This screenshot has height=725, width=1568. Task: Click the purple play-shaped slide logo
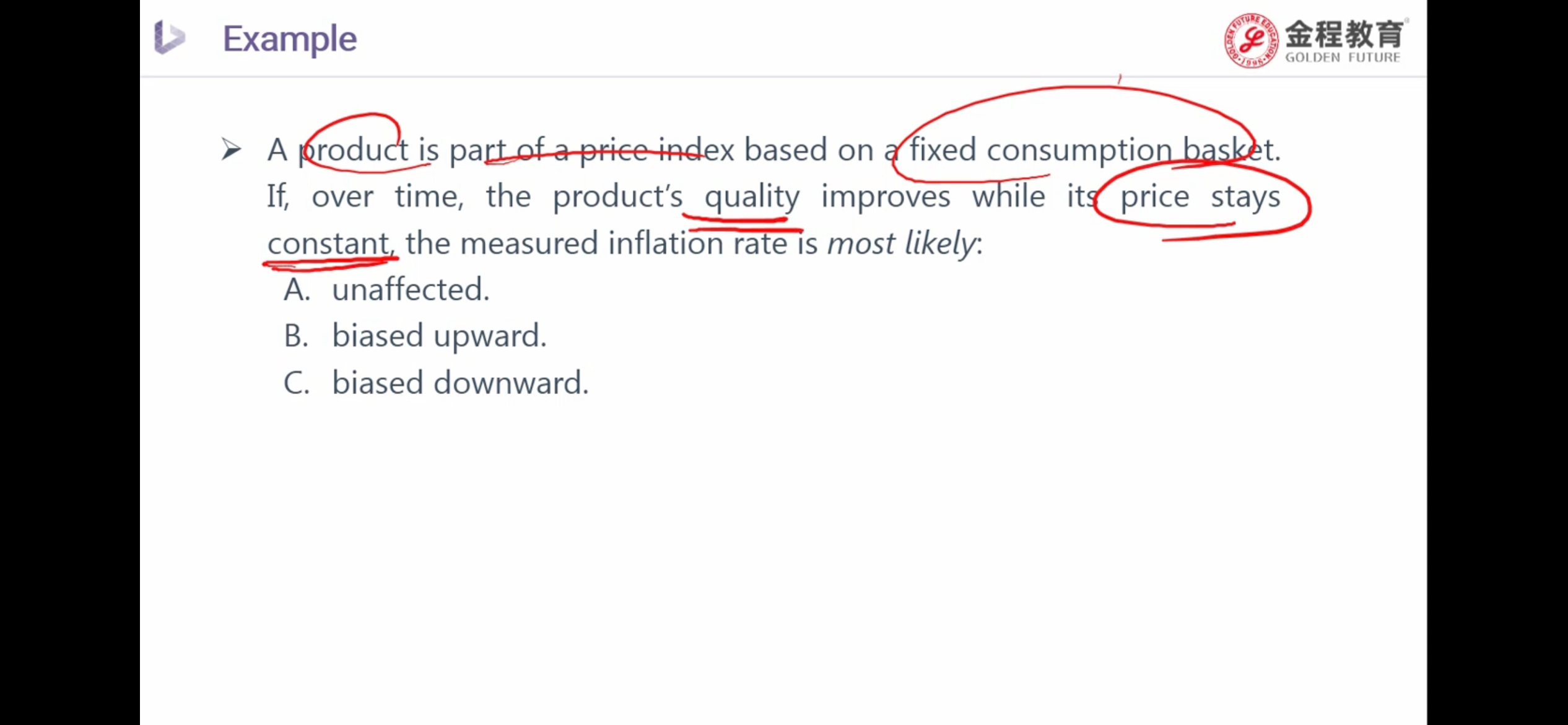(169, 37)
